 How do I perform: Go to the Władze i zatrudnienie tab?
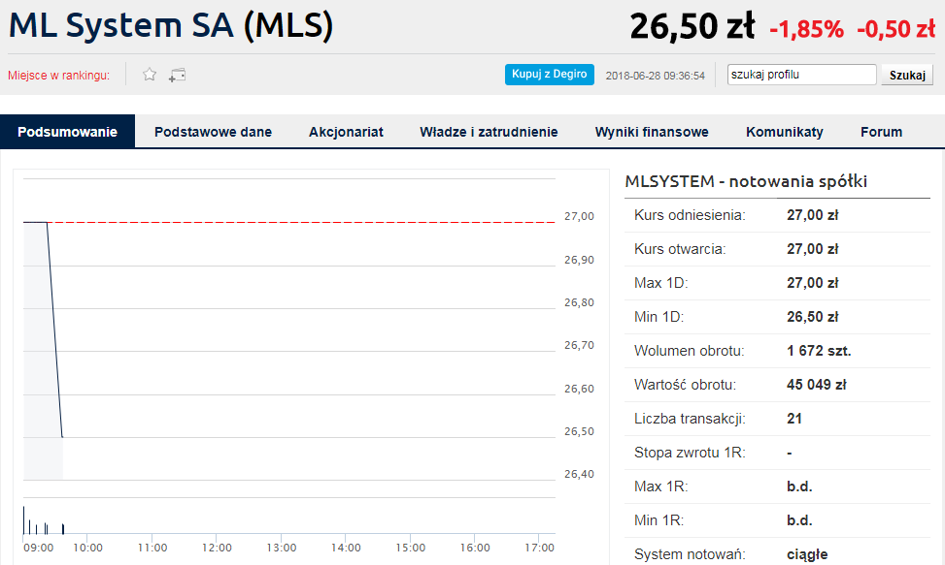(x=489, y=131)
